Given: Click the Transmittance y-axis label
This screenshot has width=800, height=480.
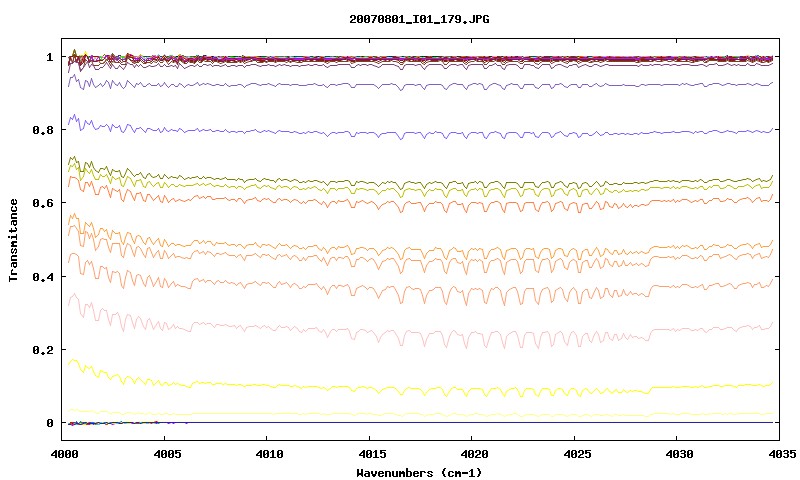Looking at the screenshot, I should click(x=13, y=240).
